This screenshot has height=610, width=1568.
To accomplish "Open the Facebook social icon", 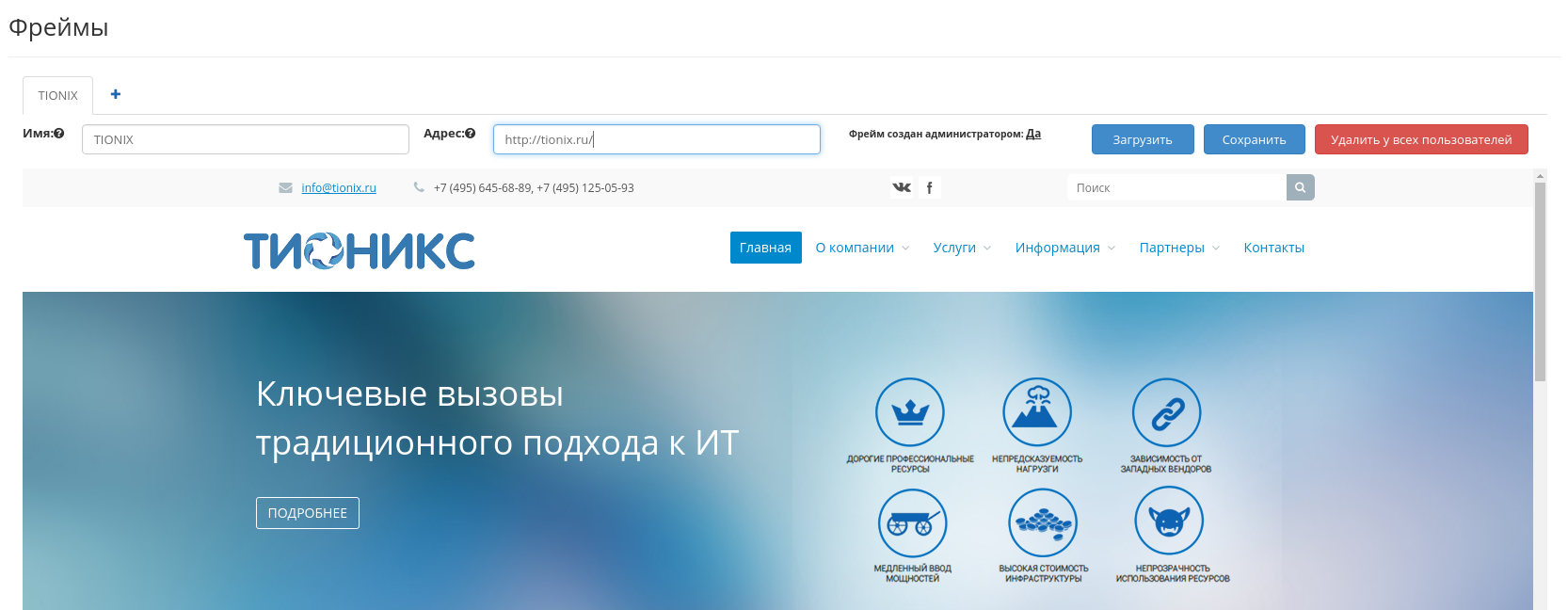I will tap(929, 187).
